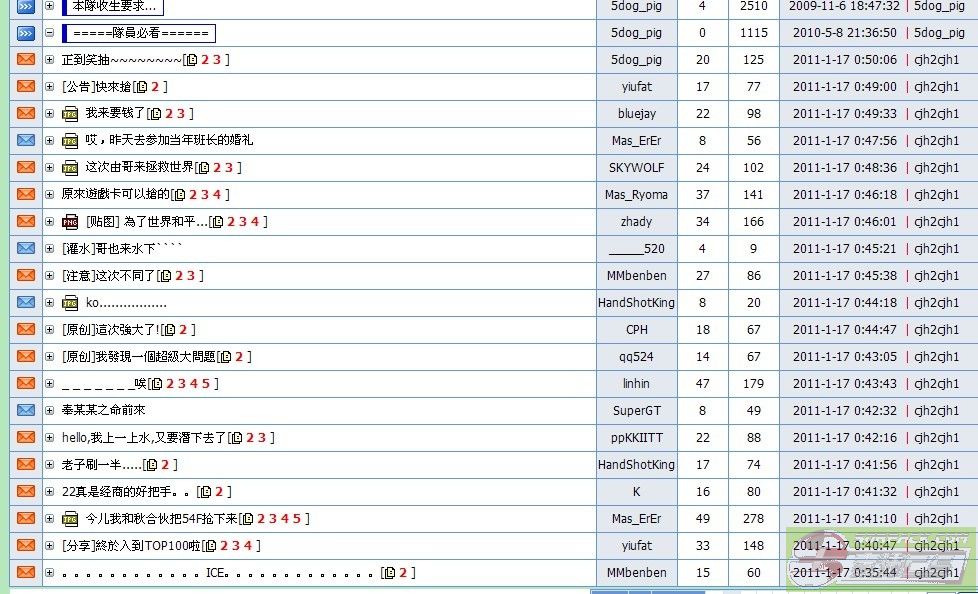Click the blue envelope icon for 奉某某之命前來

26,410
